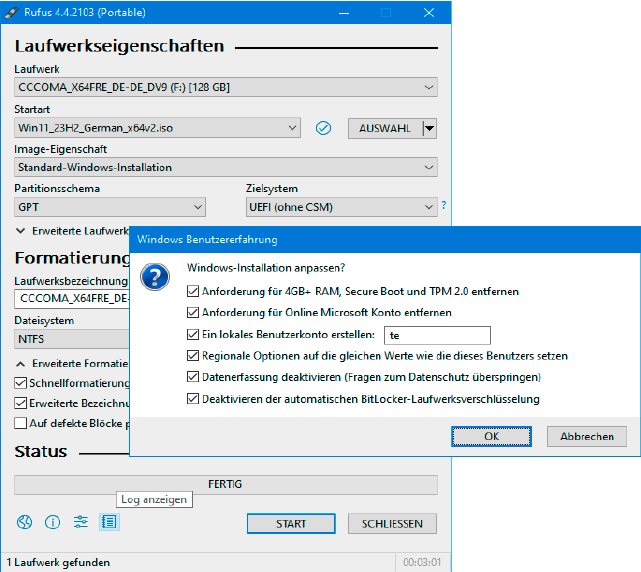This screenshot has height=572, width=641.
Task: Toggle Regionale Optionen checkbox
Action: coord(193,356)
